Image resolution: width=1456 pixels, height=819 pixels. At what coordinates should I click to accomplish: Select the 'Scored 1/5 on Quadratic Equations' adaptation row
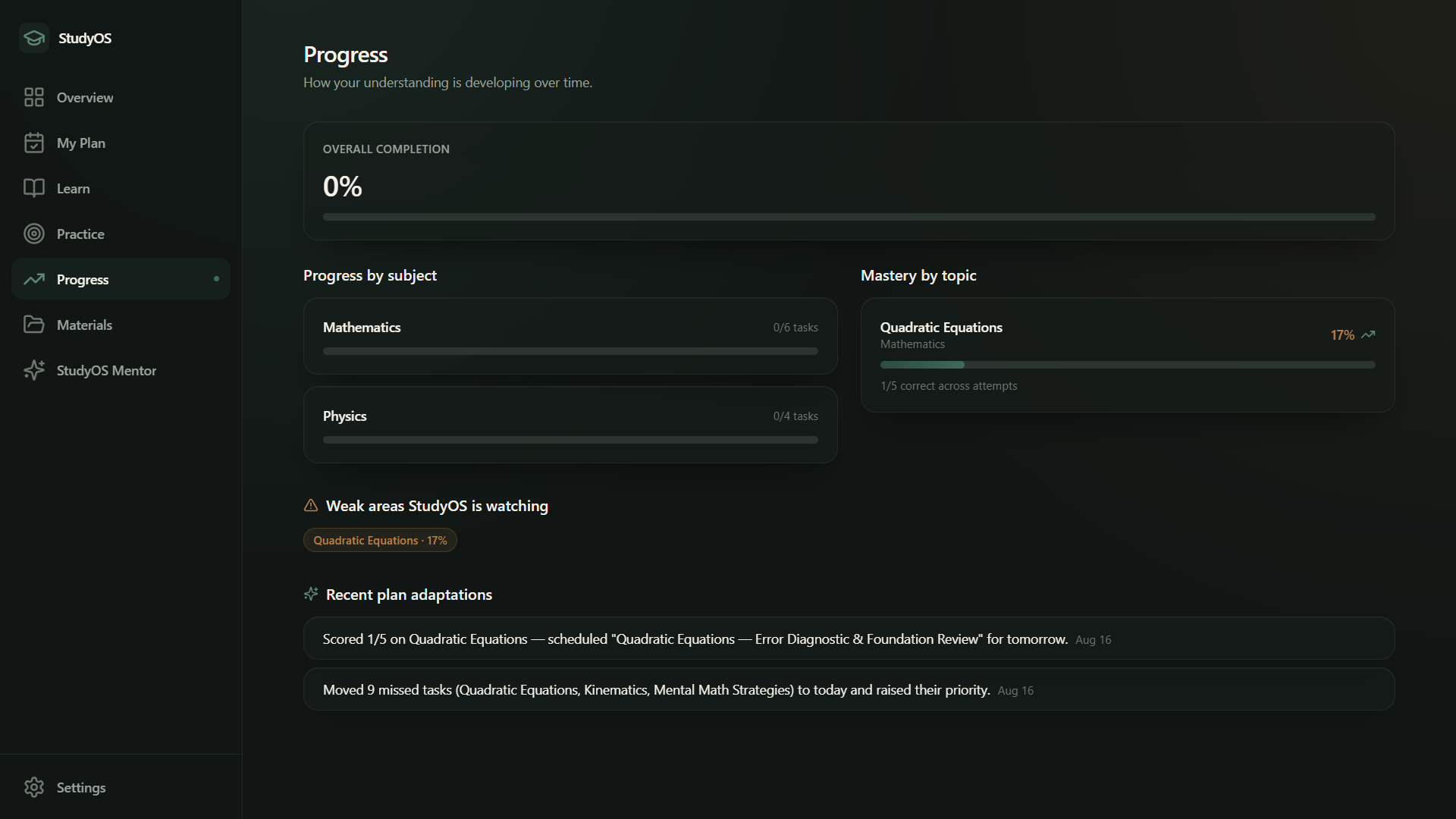[849, 639]
